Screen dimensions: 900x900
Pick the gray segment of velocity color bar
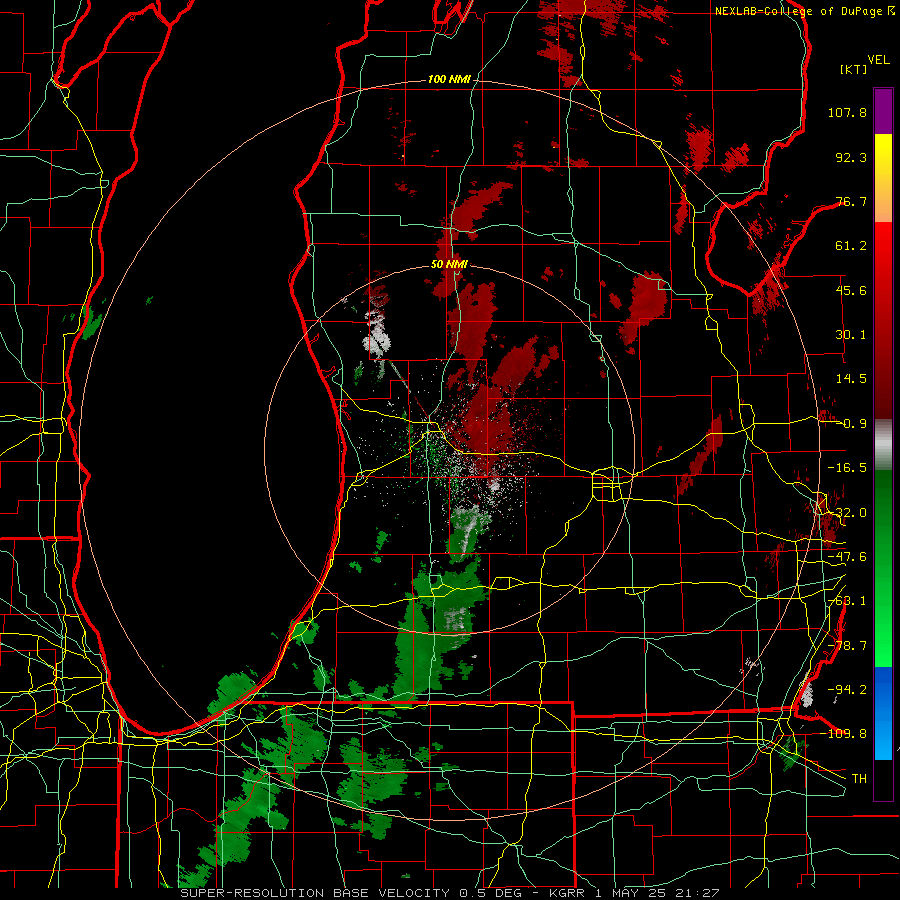(883, 445)
